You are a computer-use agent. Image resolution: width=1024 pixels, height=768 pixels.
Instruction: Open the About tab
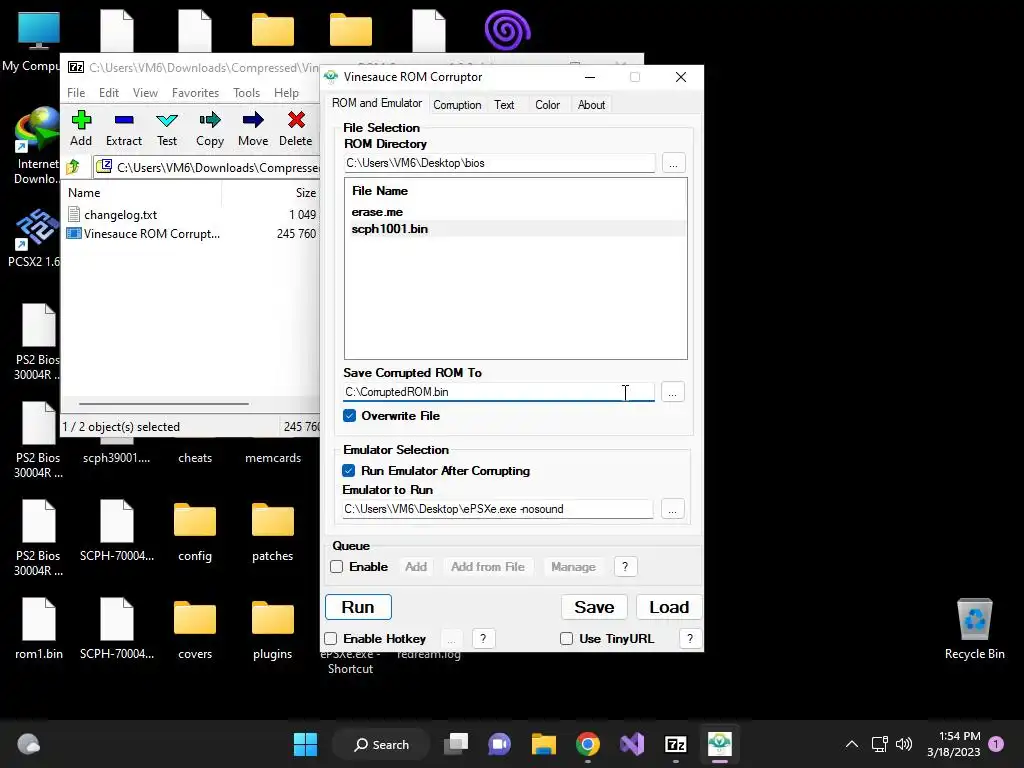pyautogui.click(x=591, y=104)
